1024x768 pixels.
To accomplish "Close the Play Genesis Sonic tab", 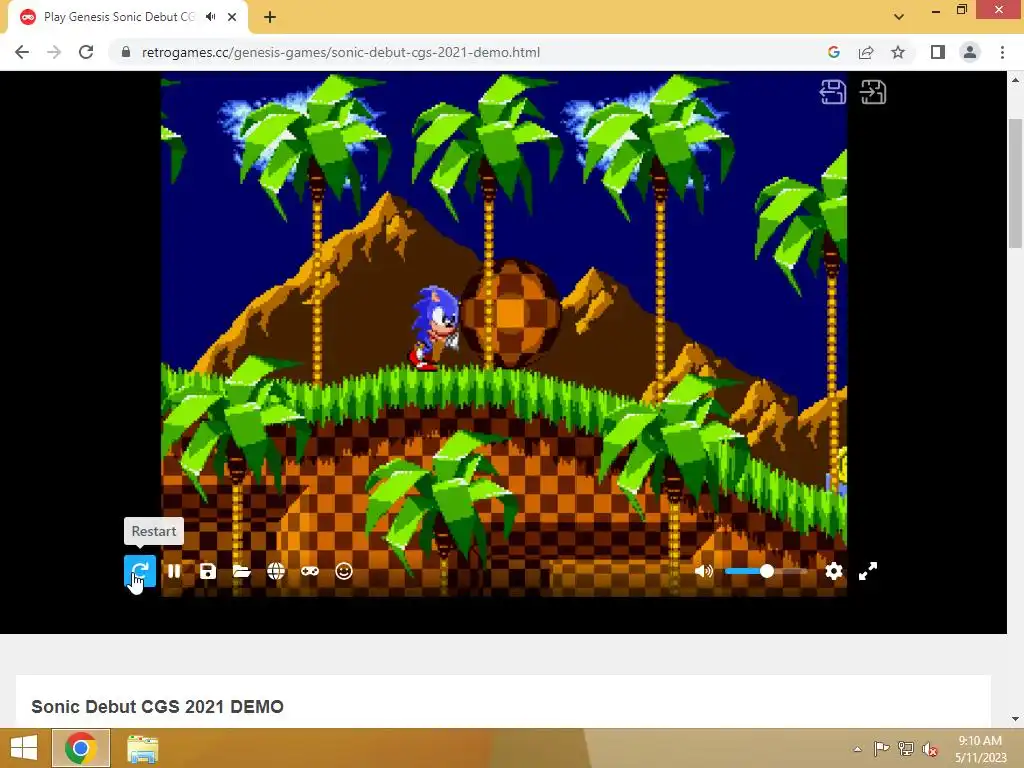I will (232, 17).
